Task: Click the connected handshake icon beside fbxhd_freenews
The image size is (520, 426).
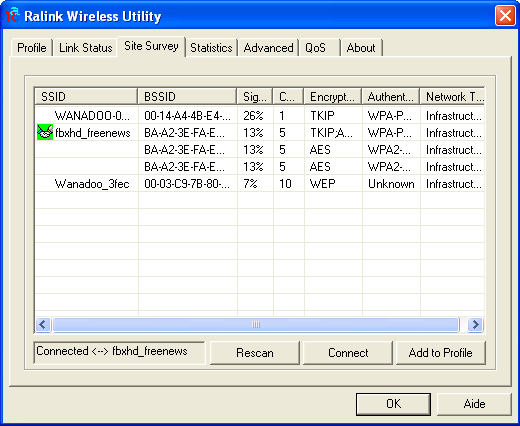Action: pyautogui.click(x=45, y=132)
